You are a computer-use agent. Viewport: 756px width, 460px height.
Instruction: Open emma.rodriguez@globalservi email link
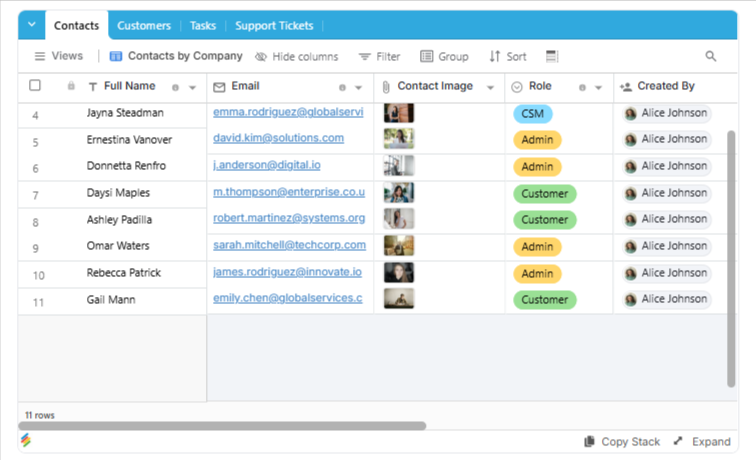pyautogui.click(x=288, y=112)
